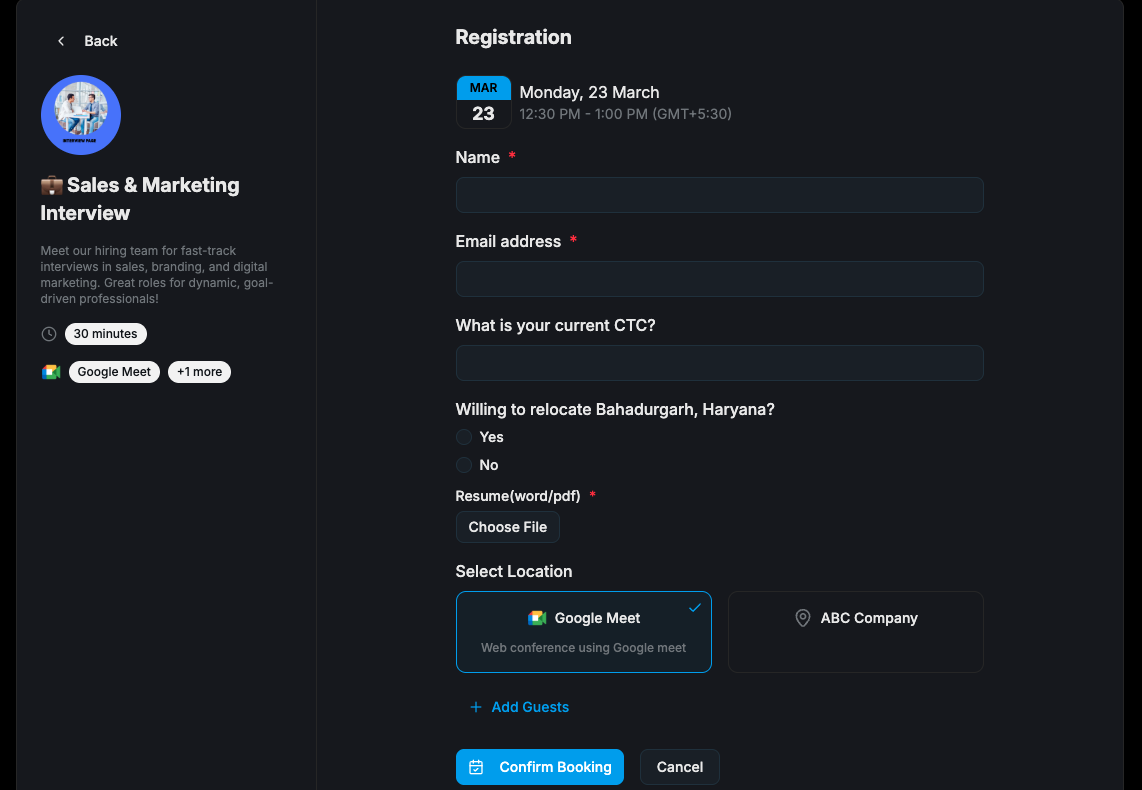Viewport: 1142px width, 790px height.
Task: Click the Google Meet logo in sidebar
Action: pos(51,372)
